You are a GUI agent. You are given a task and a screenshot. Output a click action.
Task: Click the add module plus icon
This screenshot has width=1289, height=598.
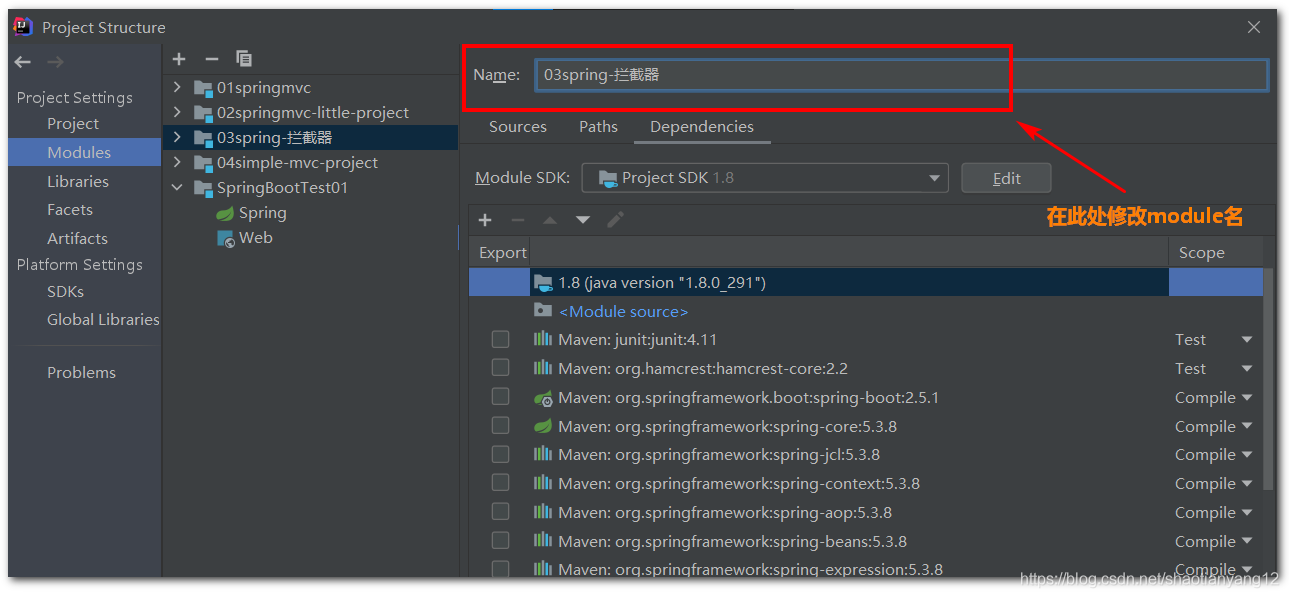point(179,58)
